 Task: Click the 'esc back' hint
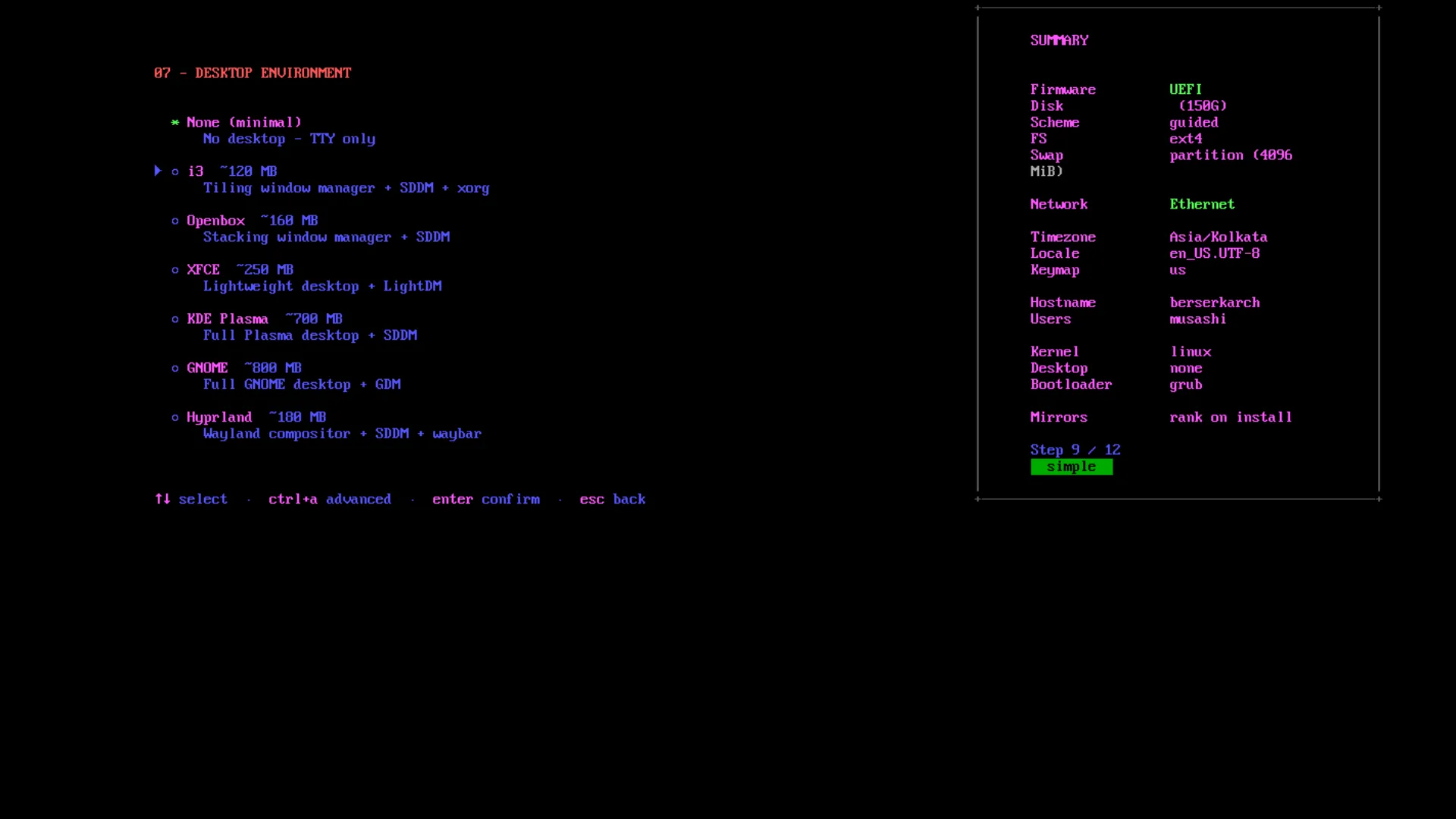point(613,500)
